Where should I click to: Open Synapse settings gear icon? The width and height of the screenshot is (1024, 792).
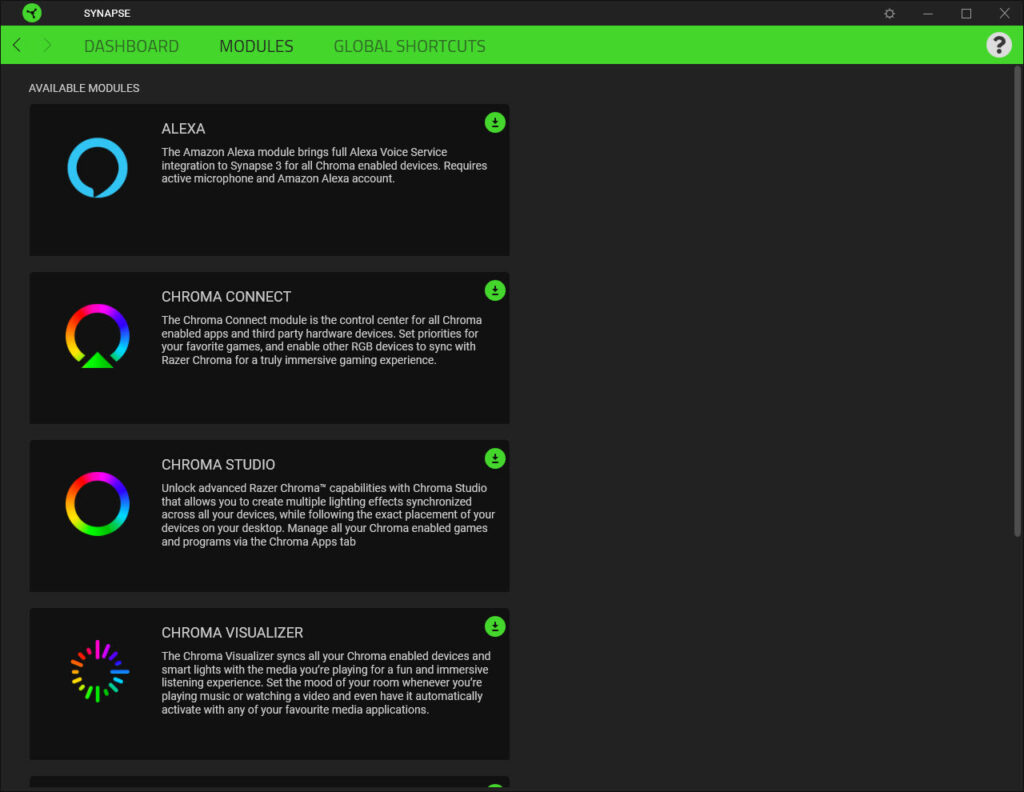tap(889, 13)
